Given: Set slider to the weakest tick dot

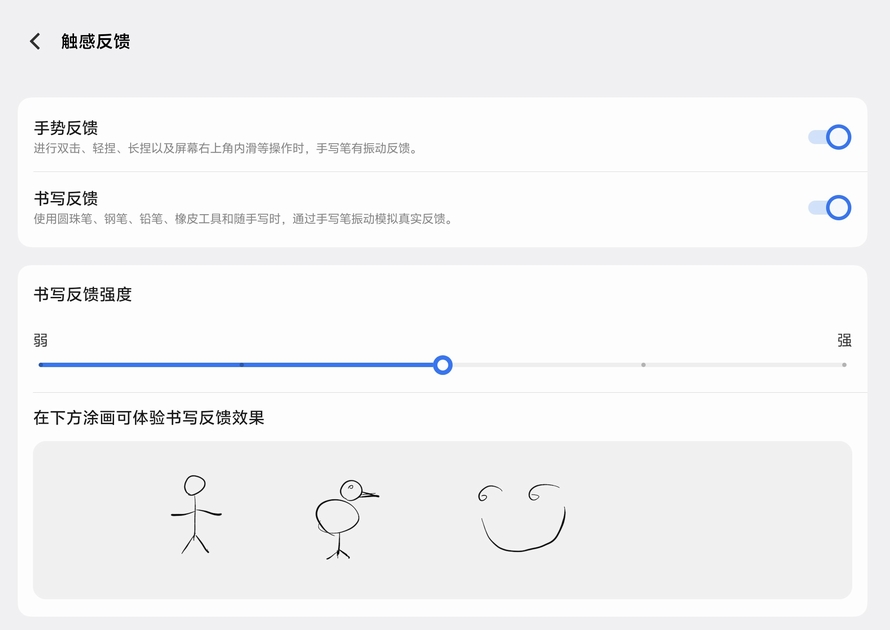Looking at the screenshot, I should point(41,365).
